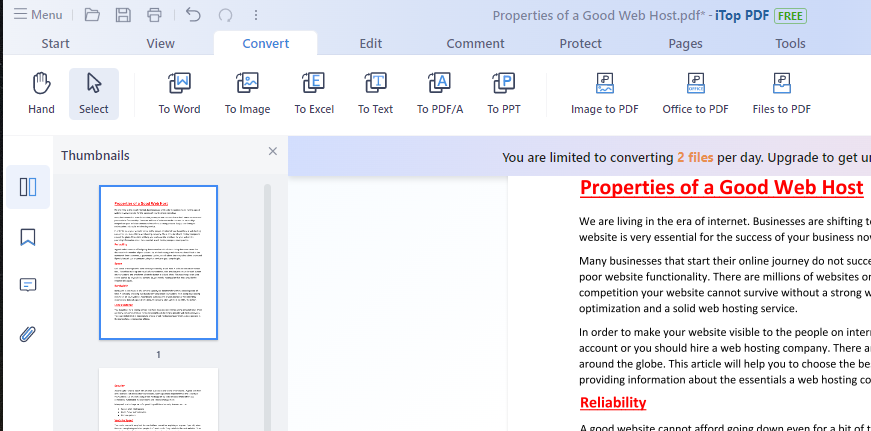Convert the PDF To Word

point(179,93)
